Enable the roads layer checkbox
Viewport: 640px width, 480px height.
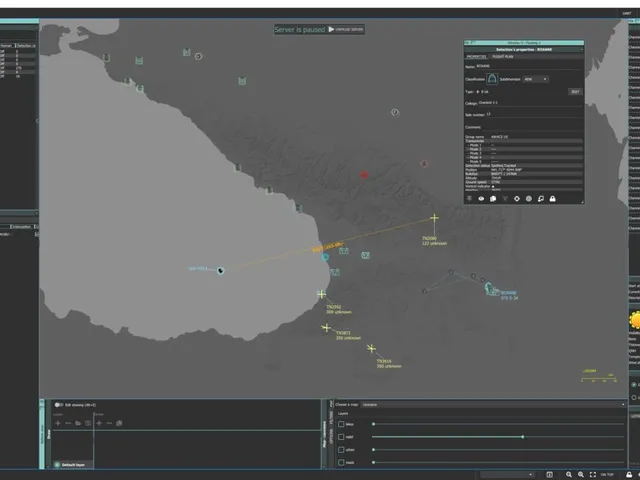point(341,462)
